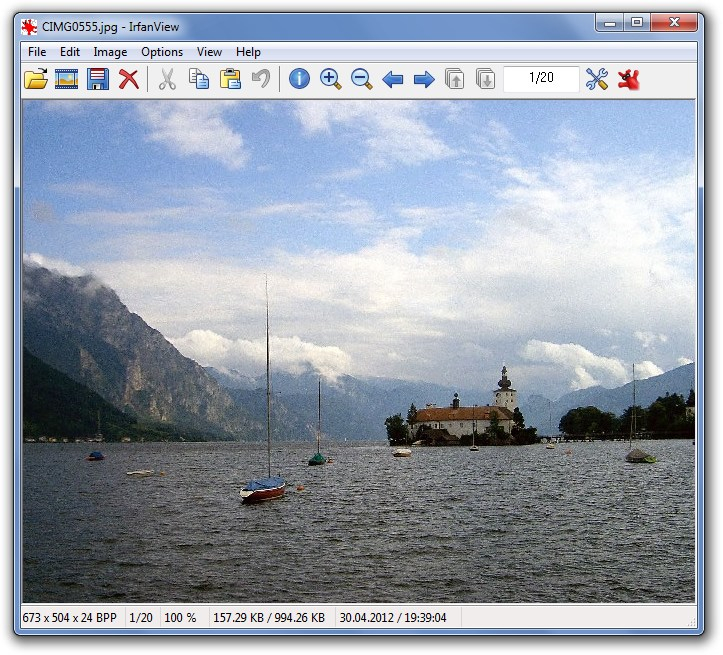Viewport: 723px width, 655px height.
Task: Cut the selection with the scissors icon
Action: [x=167, y=79]
